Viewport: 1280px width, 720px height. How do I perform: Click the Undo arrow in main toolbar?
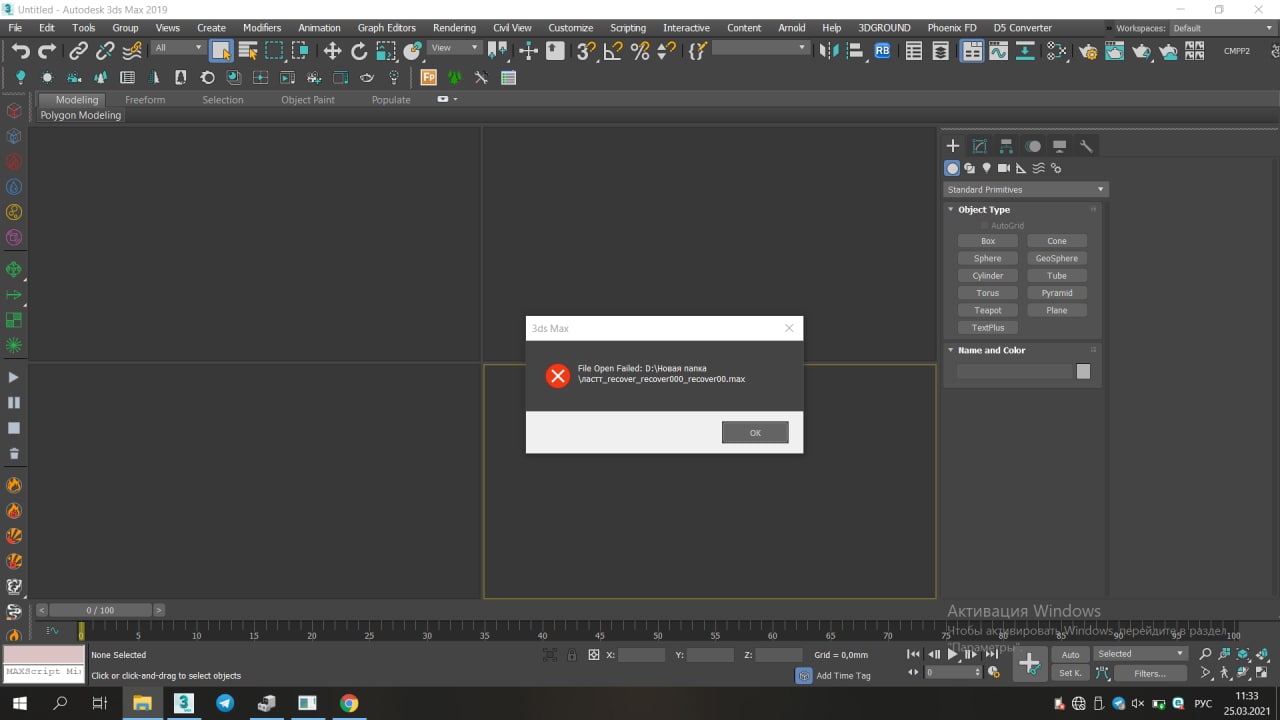tap(20, 50)
